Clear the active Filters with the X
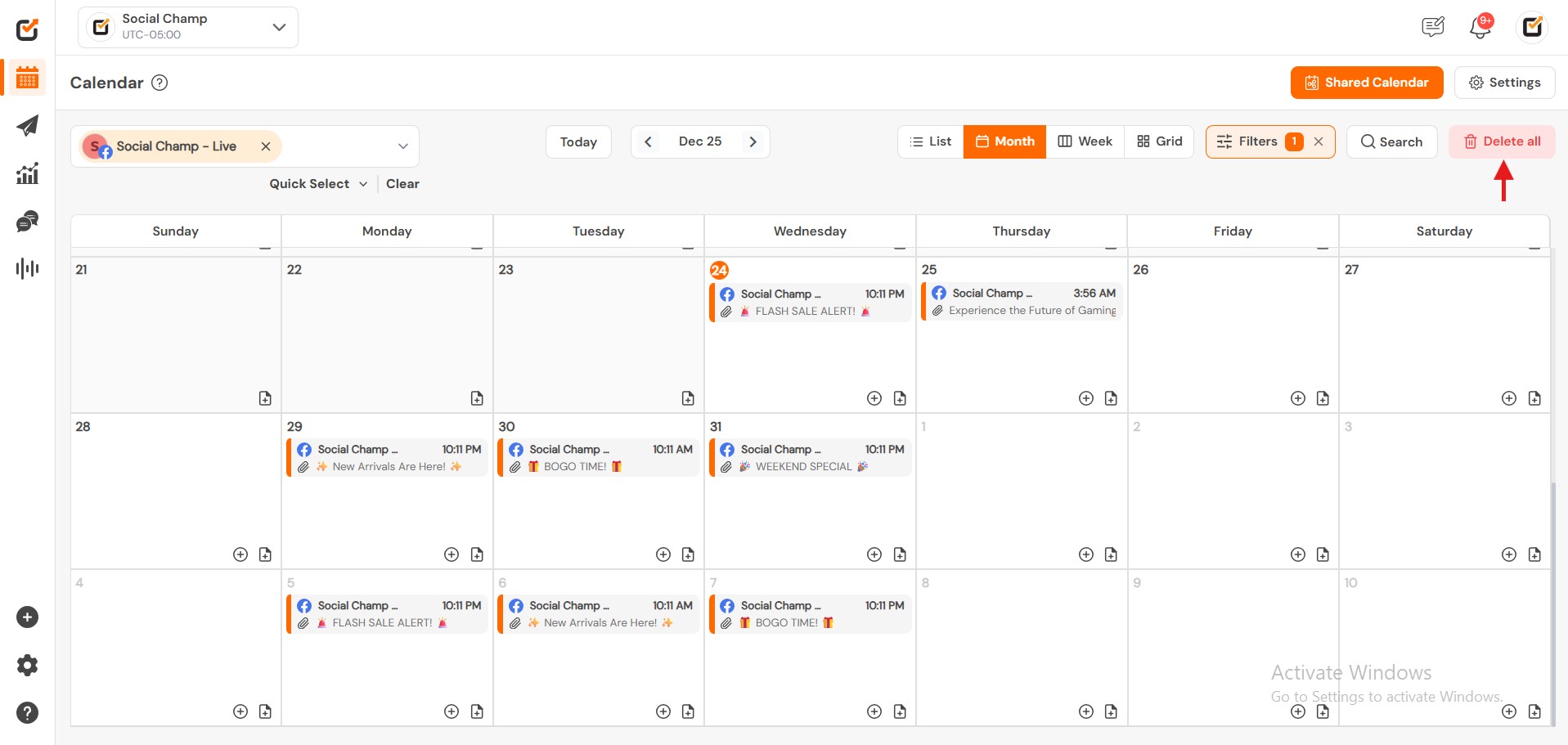The image size is (1568, 745). tap(1319, 141)
